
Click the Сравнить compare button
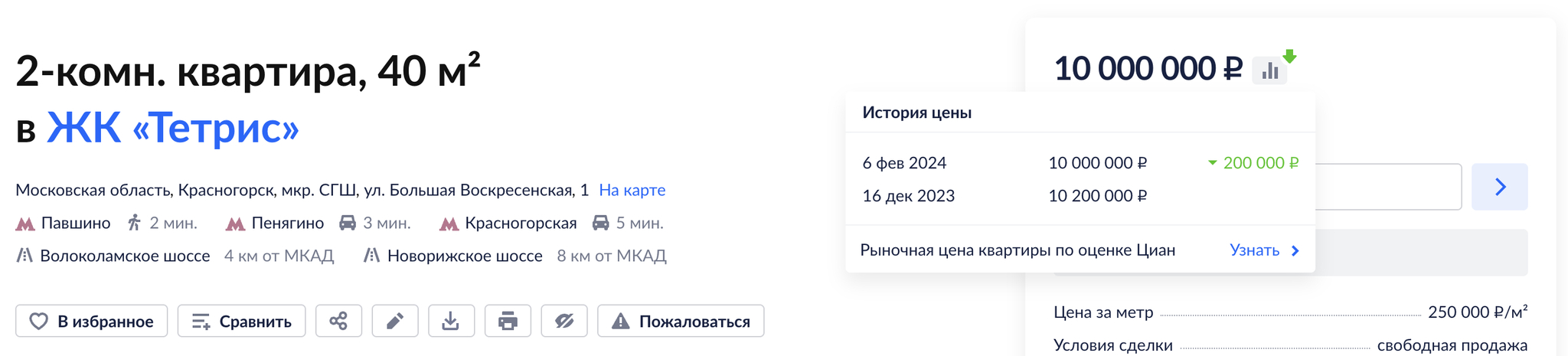point(241,321)
